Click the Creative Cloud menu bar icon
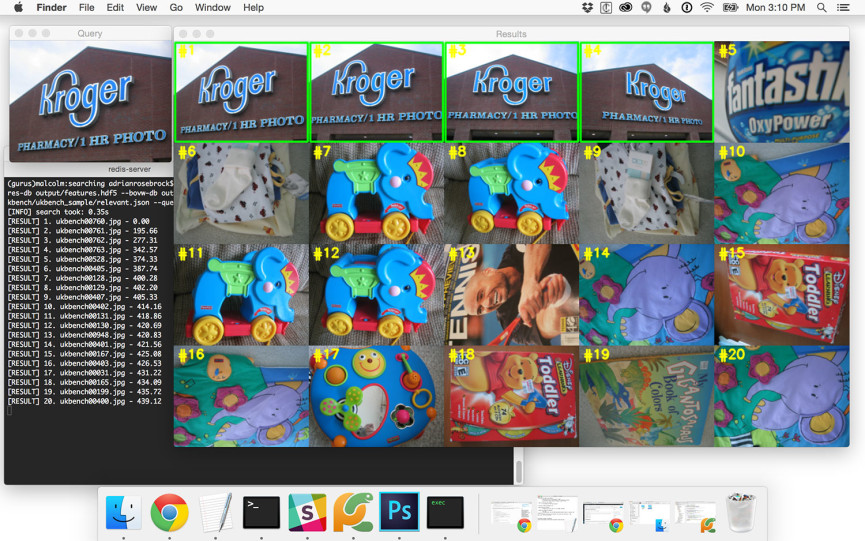The height and width of the screenshot is (541, 865). pyautogui.click(x=626, y=7)
